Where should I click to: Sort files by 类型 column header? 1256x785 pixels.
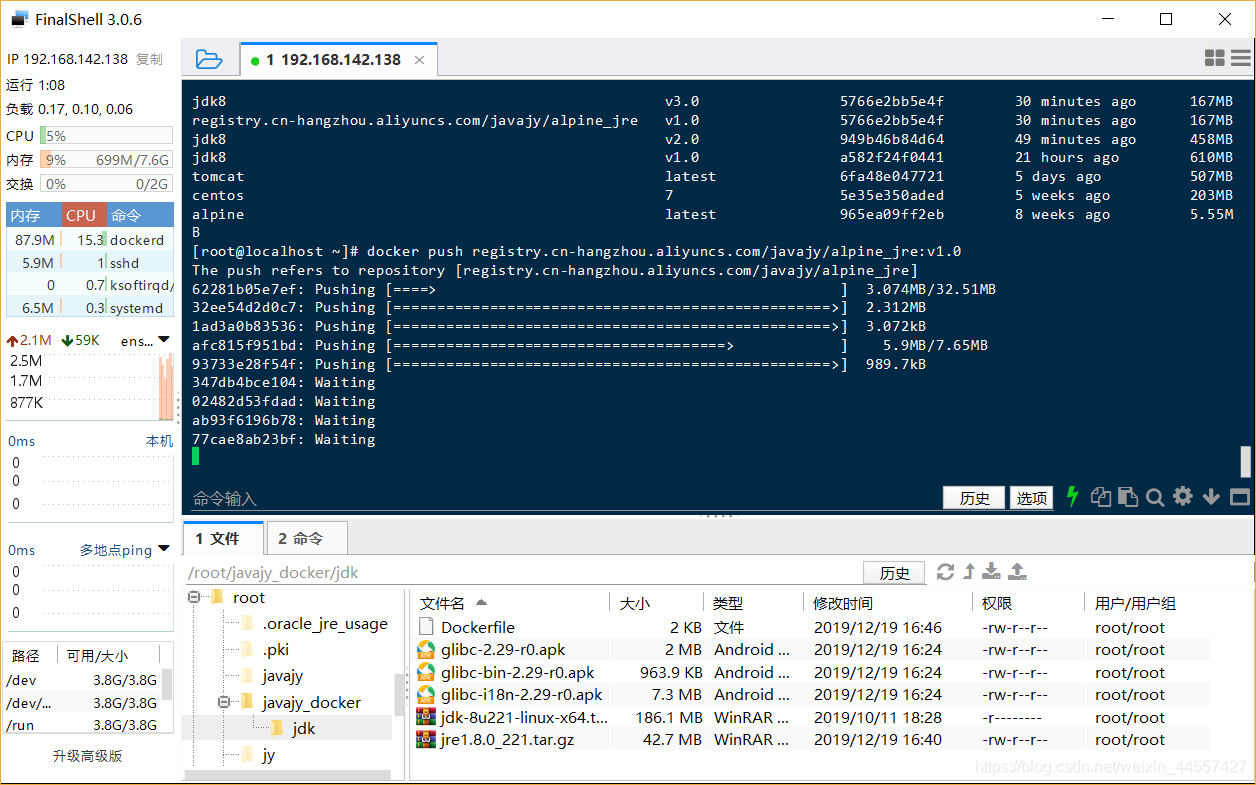click(x=754, y=603)
